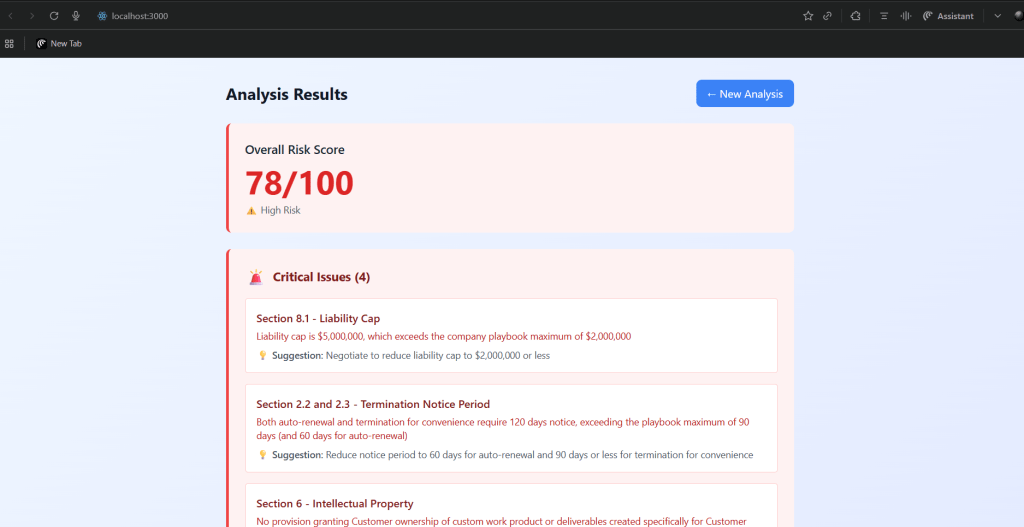Copy page link using the chain icon

(x=827, y=16)
